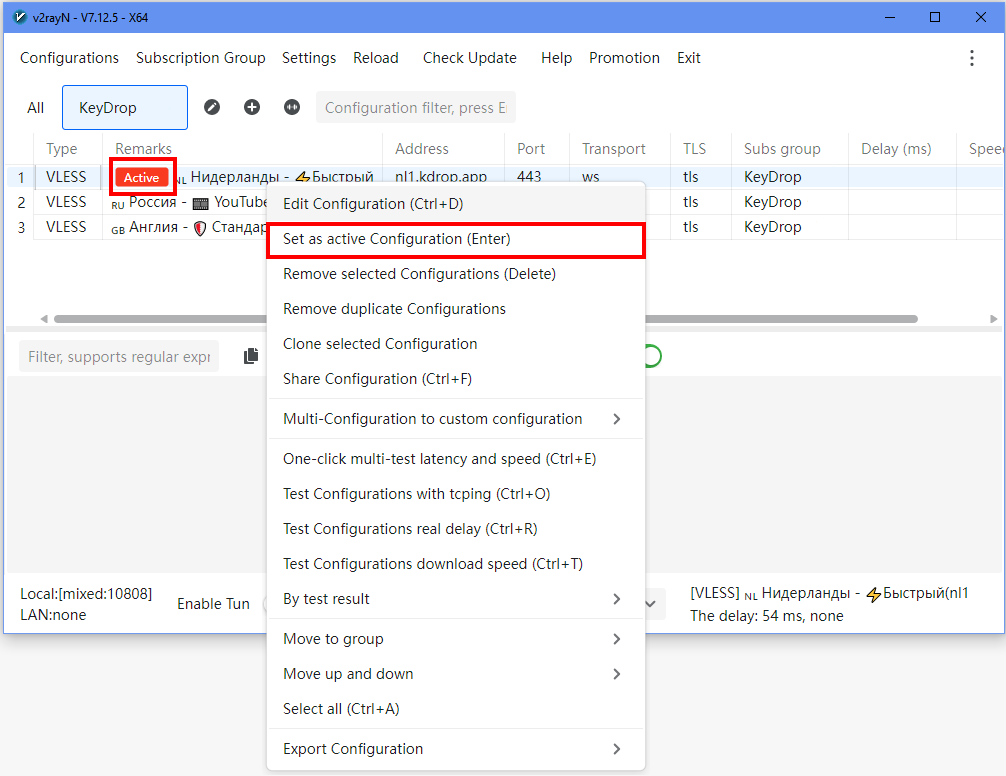The image size is (1006, 776).
Task: Open the Subscription Group menu
Action: point(200,58)
